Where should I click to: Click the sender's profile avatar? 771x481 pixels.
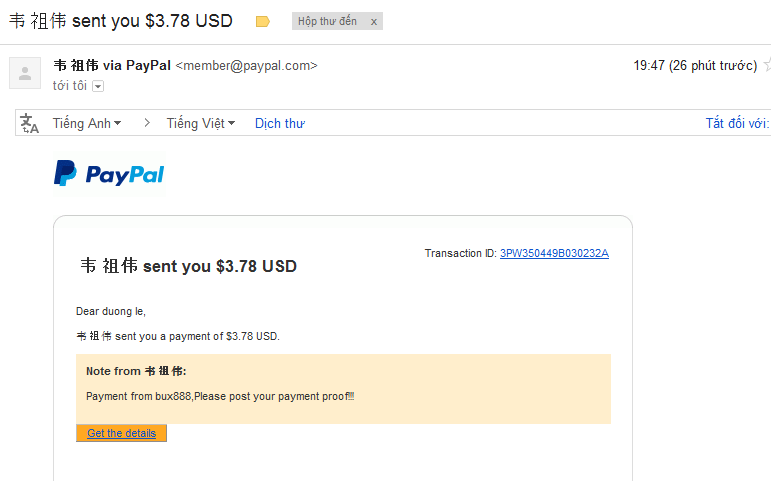[x=24, y=72]
